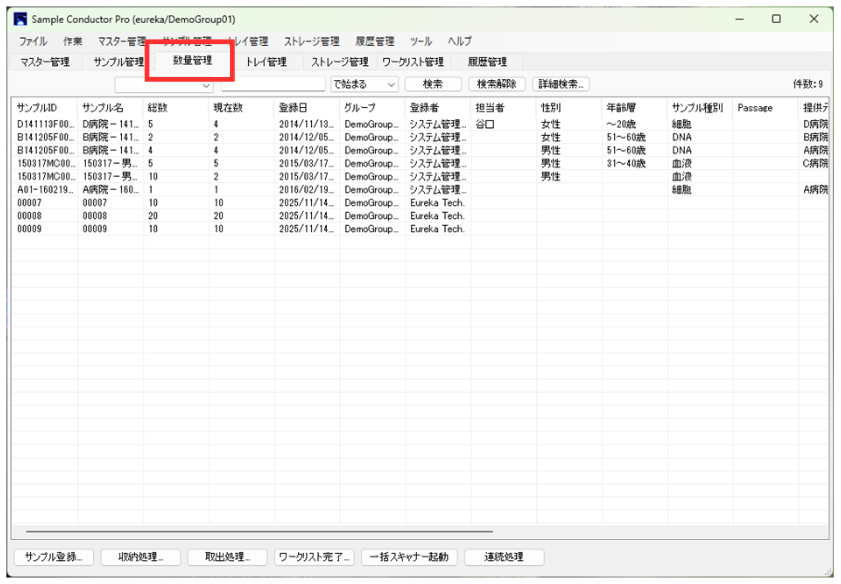The height and width of the screenshot is (584, 841).
Task: Click the search keyword input field
Action: coord(273,85)
